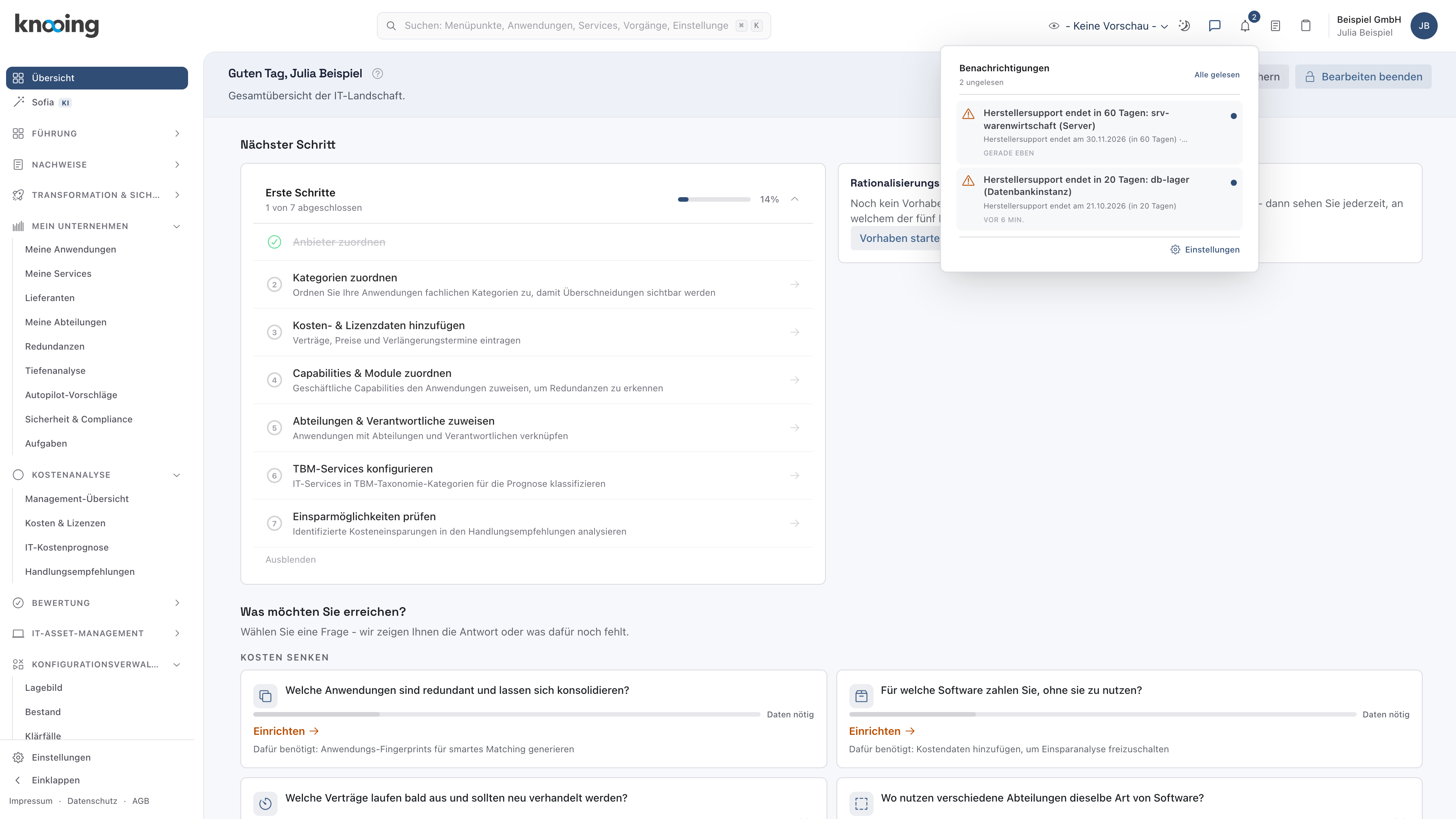
Task: Open settings gear in the sidebar footer
Action: (19, 758)
